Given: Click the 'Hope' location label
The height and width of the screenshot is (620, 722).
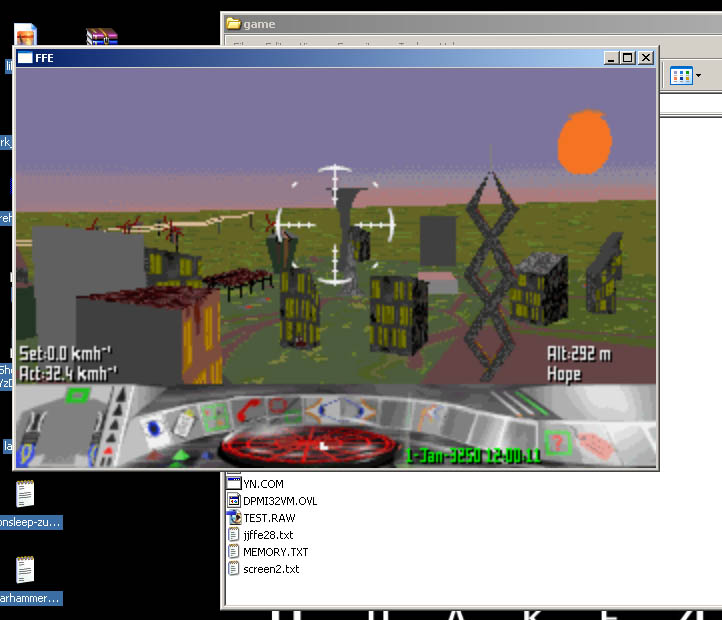Looking at the screenshot, I should pos(564,374).
